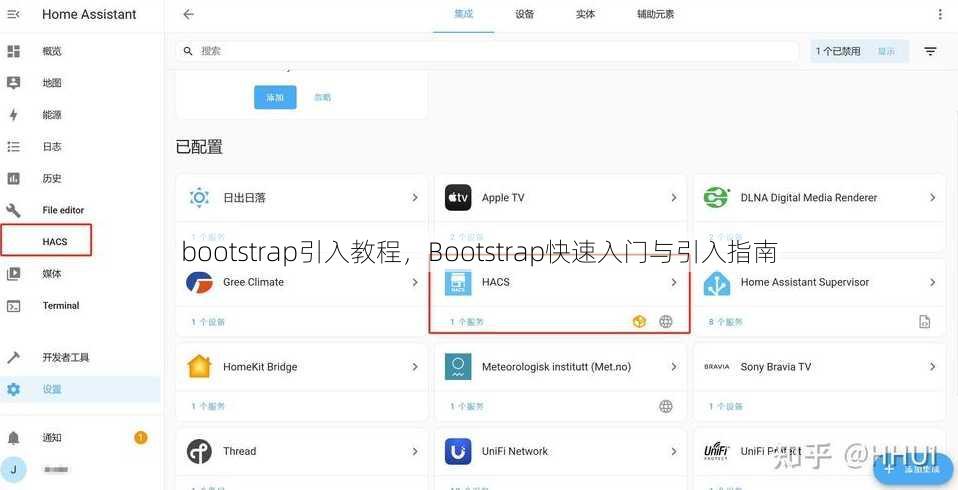The height and width of the screenshot is (490, 958).
Task: Click the 忽略 ignore button
Action: click(x=323, y=97)
